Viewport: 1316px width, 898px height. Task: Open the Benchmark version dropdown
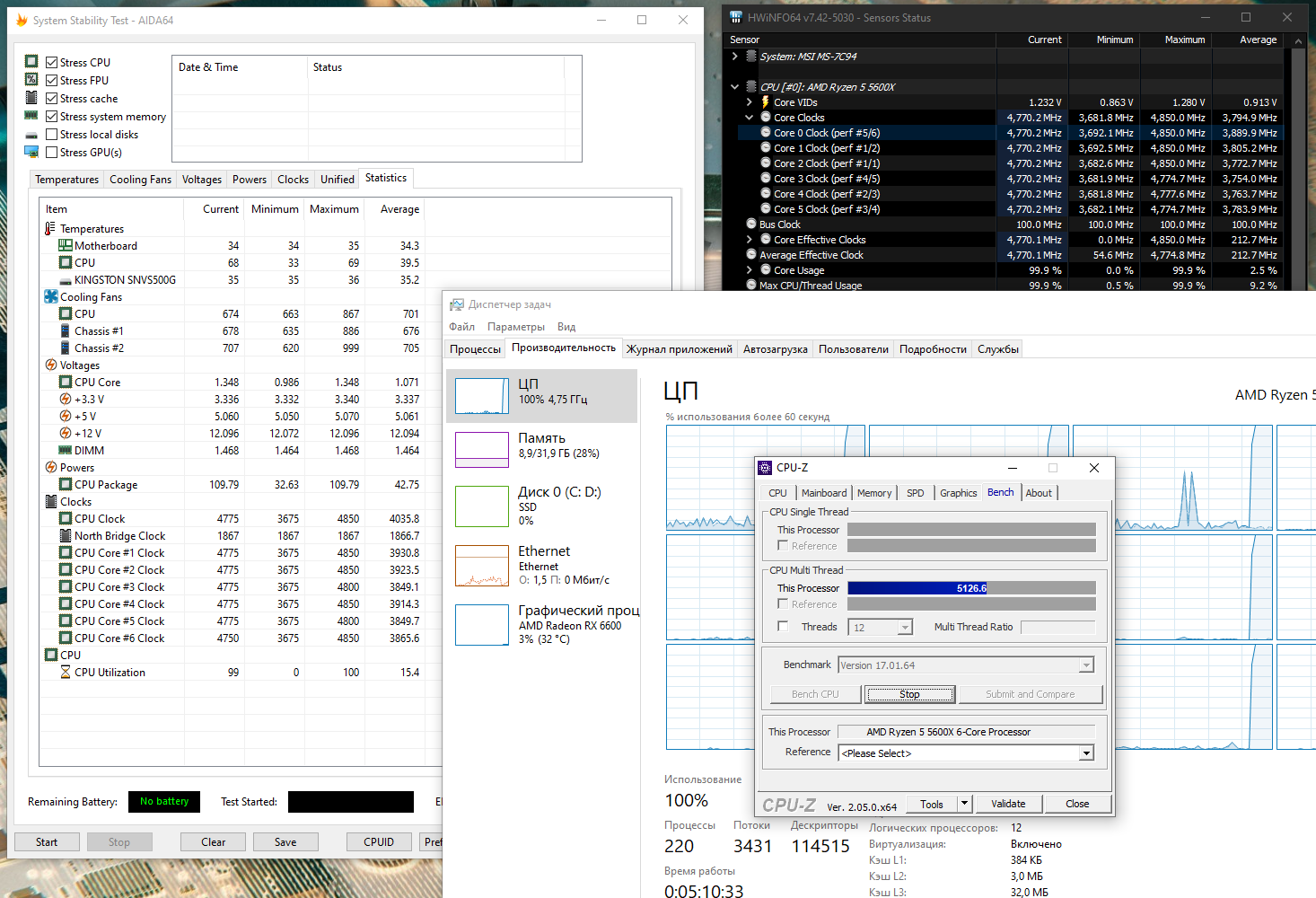click(x=1086, y=665)
